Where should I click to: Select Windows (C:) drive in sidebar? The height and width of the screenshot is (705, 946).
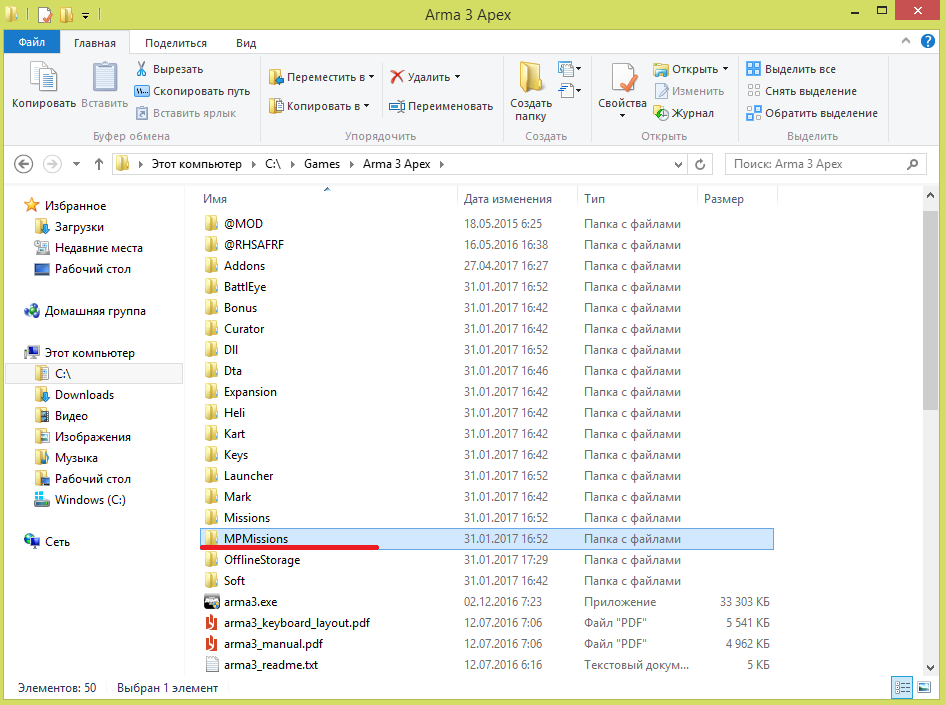point(90,500)
